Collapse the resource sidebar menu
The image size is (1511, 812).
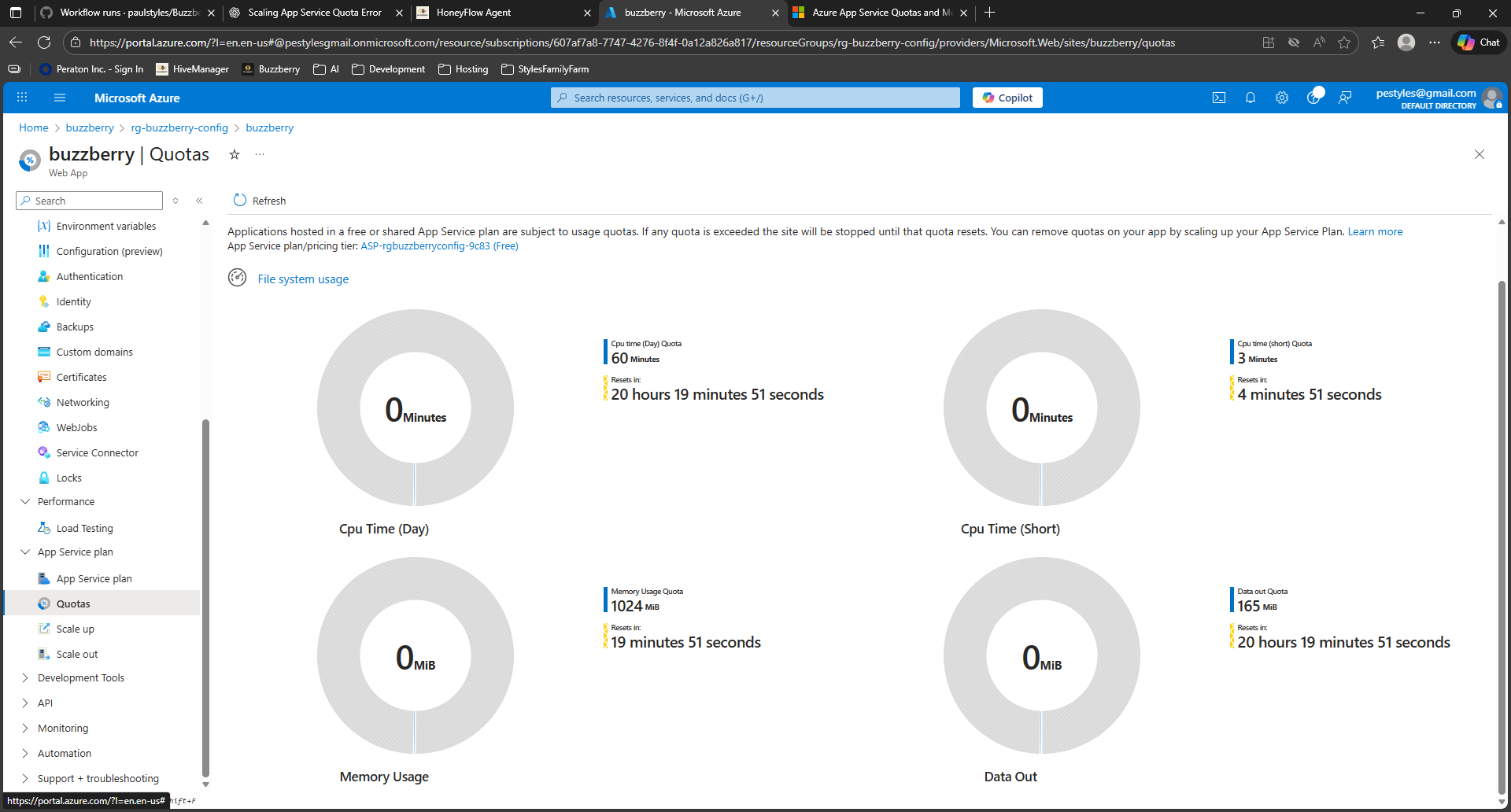coord(199,201)
